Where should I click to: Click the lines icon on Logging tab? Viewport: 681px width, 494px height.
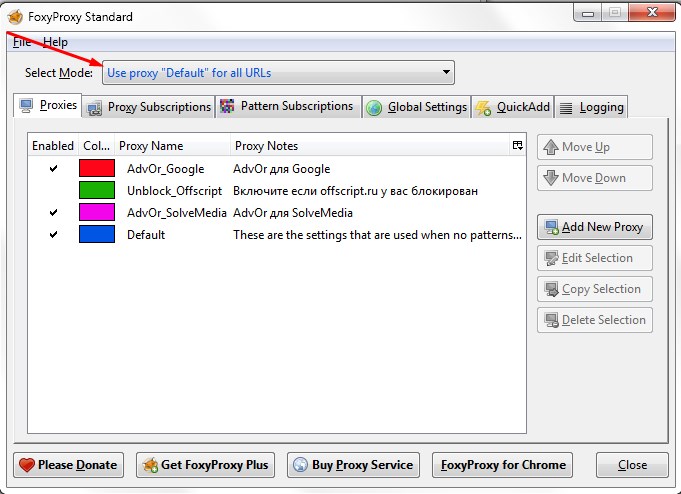coord(565,108)
